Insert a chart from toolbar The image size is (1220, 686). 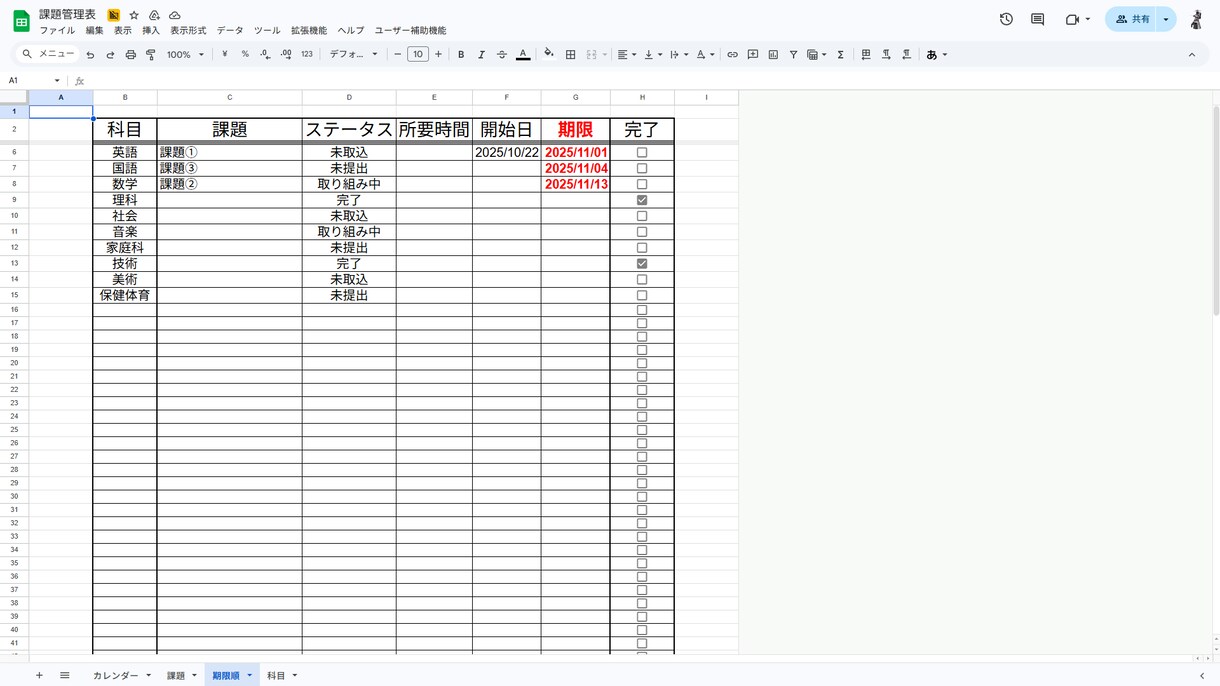773,55
